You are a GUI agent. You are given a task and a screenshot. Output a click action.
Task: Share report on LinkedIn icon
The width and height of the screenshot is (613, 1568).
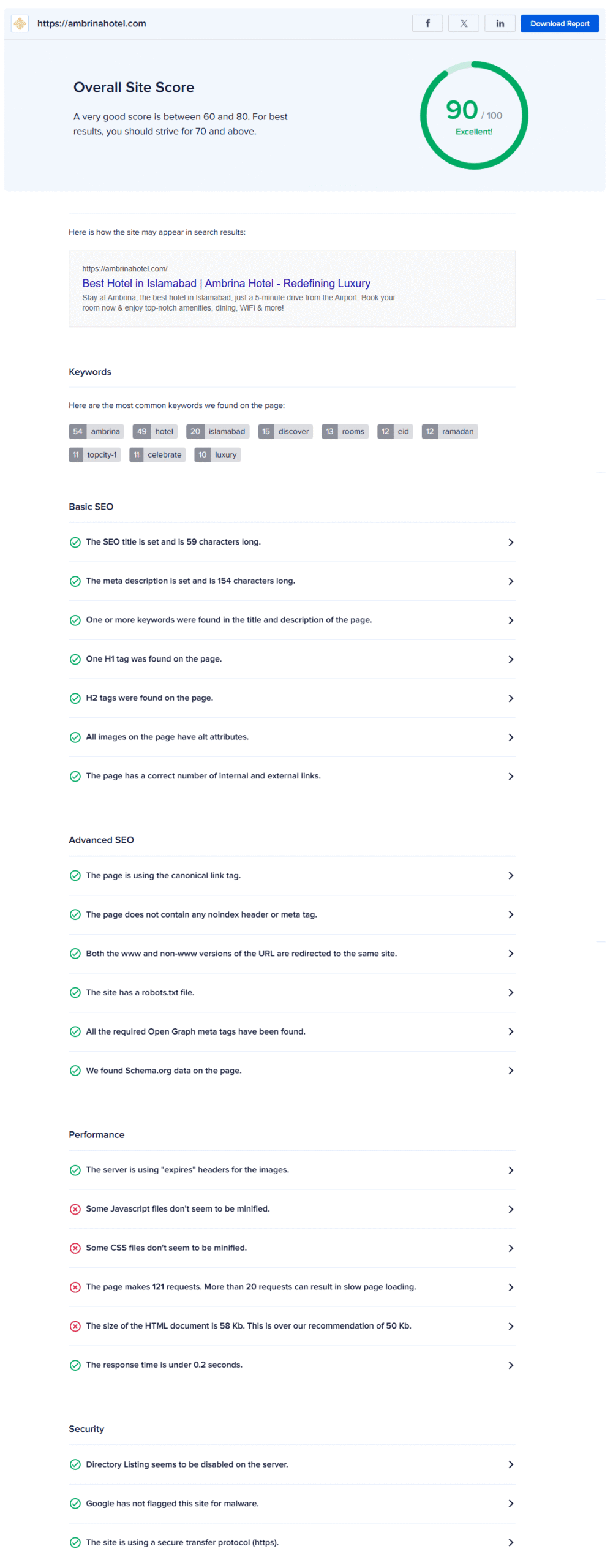pyautogui.click(x=499, y=23)
